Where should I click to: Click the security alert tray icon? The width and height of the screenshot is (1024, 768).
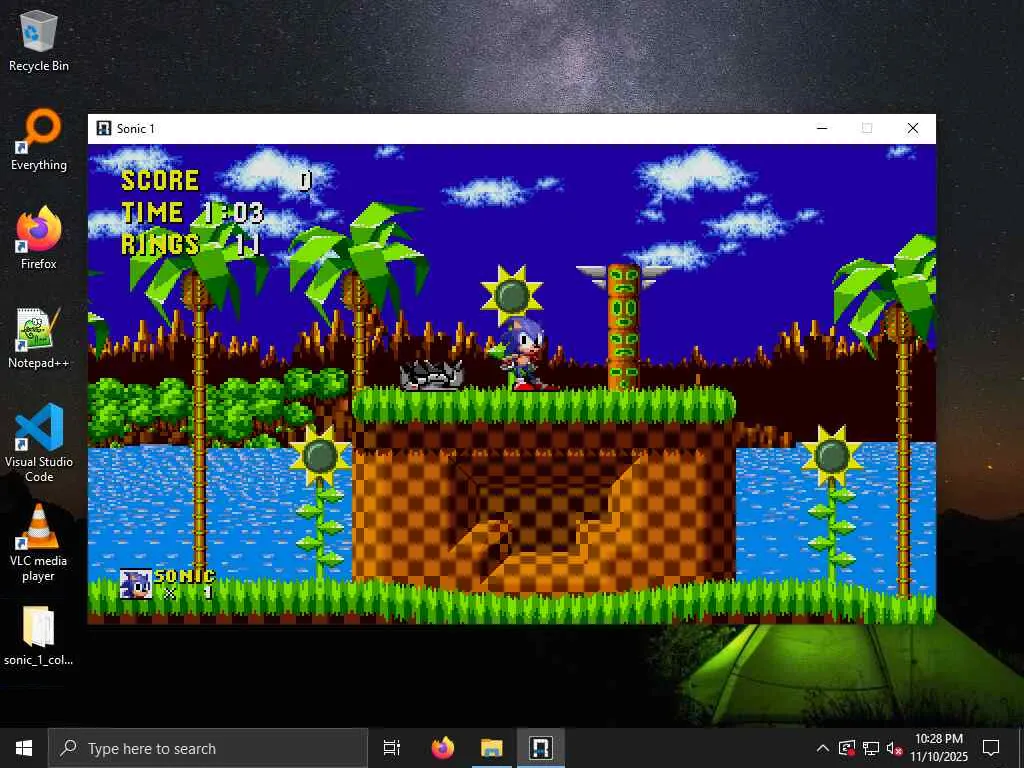[x=847, y=748]
